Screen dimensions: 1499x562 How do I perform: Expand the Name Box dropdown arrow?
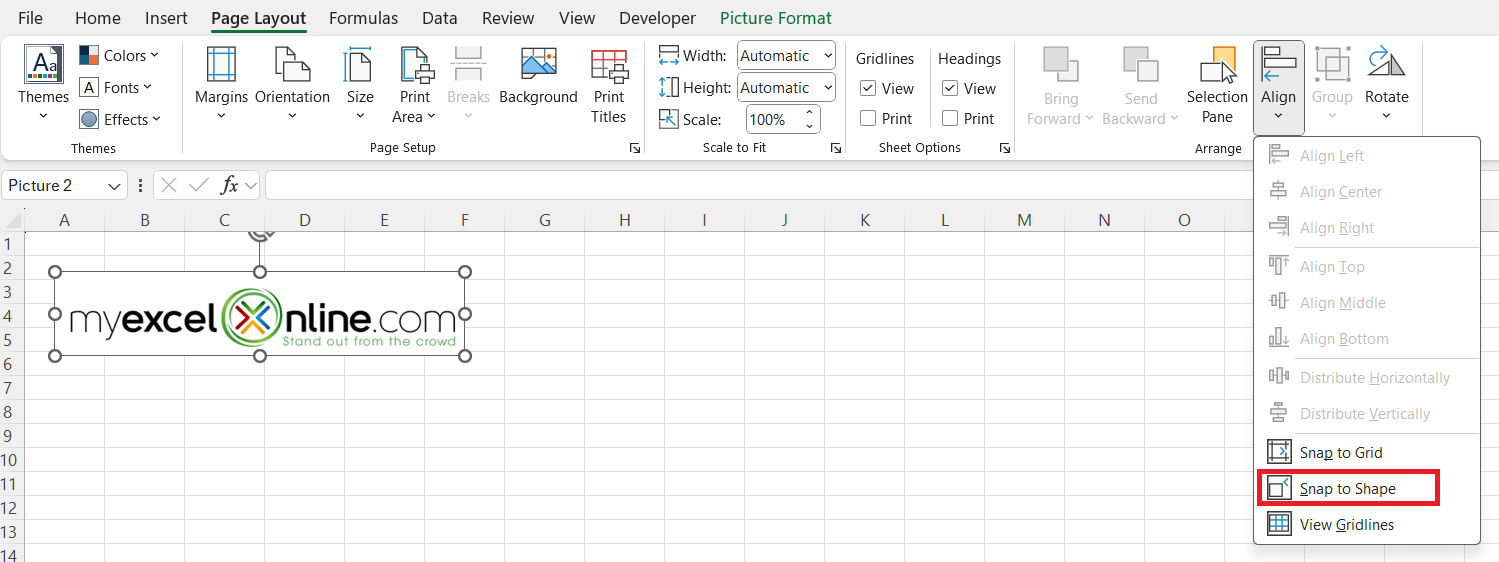point(115,186)
